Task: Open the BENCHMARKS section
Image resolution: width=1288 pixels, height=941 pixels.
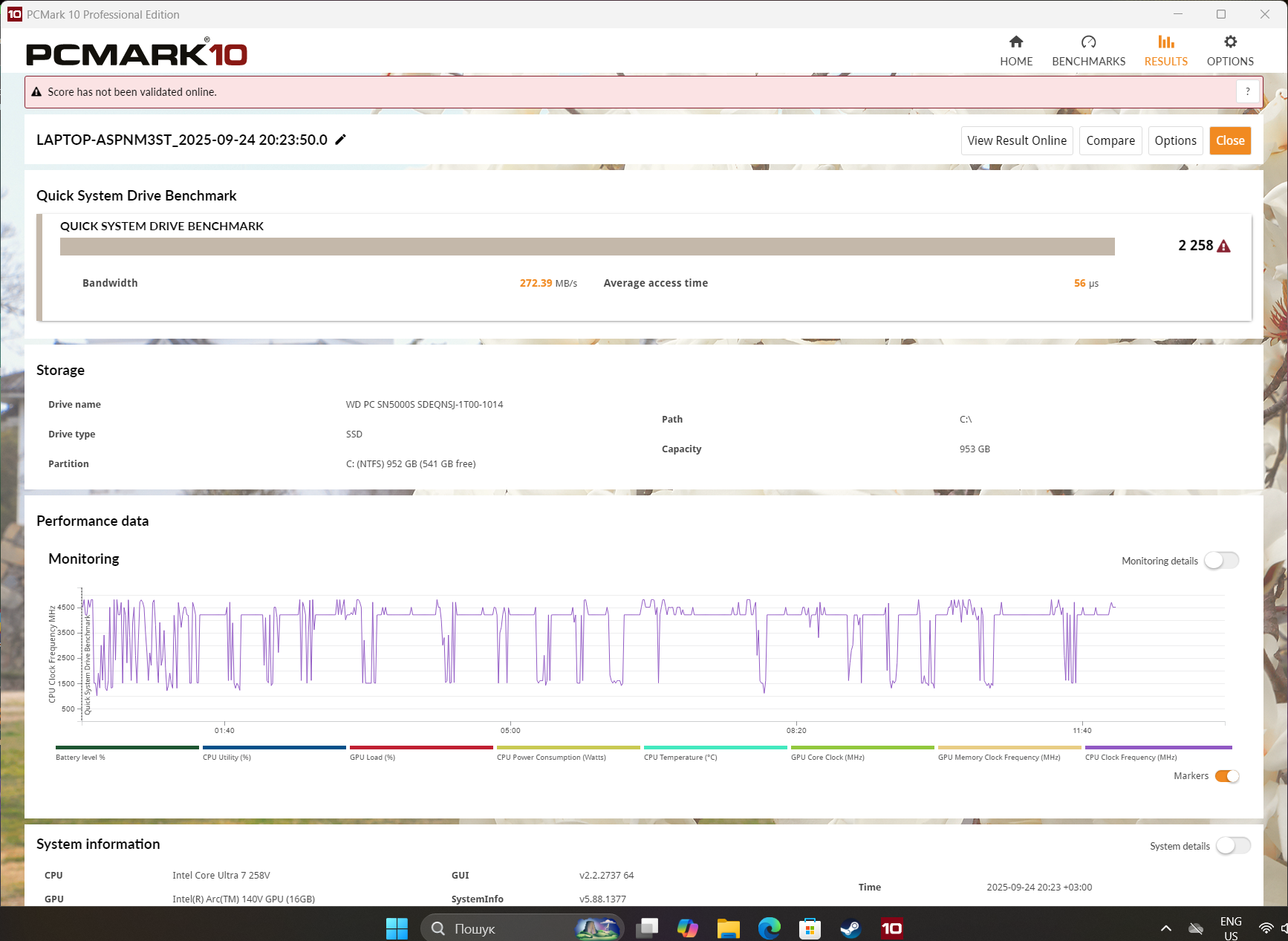Action: click(x=1088, y=51)
